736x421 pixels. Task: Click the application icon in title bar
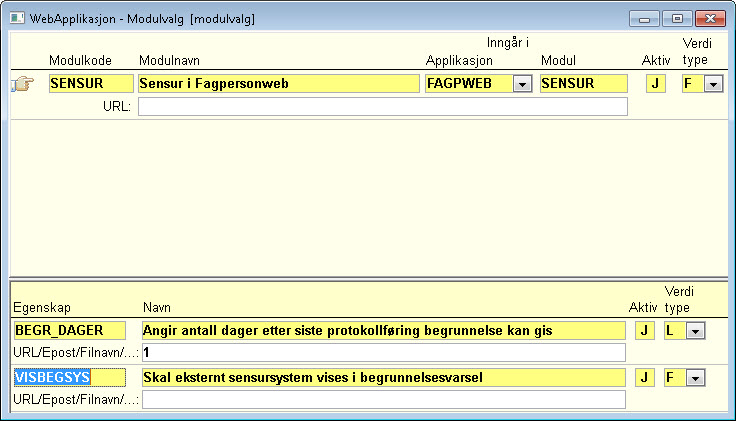(x=17, y=18)
